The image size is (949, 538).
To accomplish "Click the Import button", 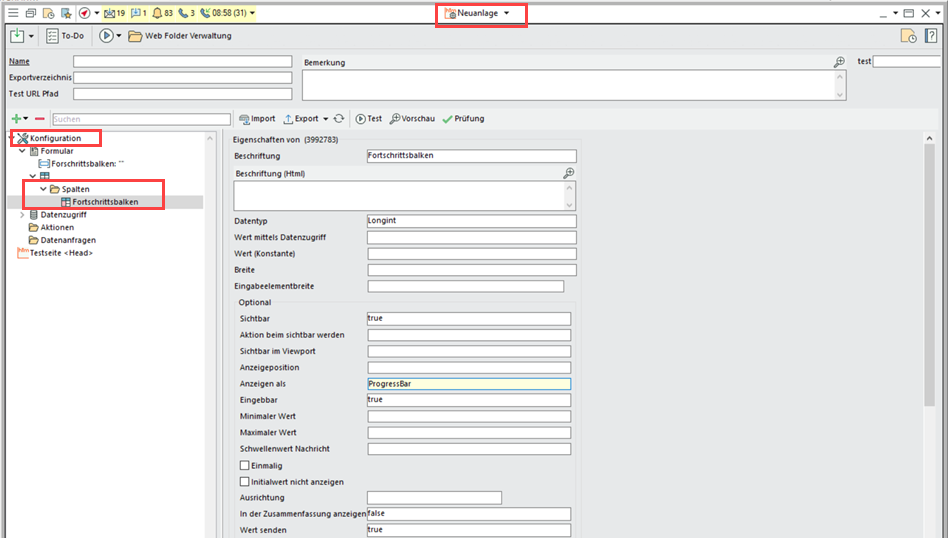I will 257,119.
